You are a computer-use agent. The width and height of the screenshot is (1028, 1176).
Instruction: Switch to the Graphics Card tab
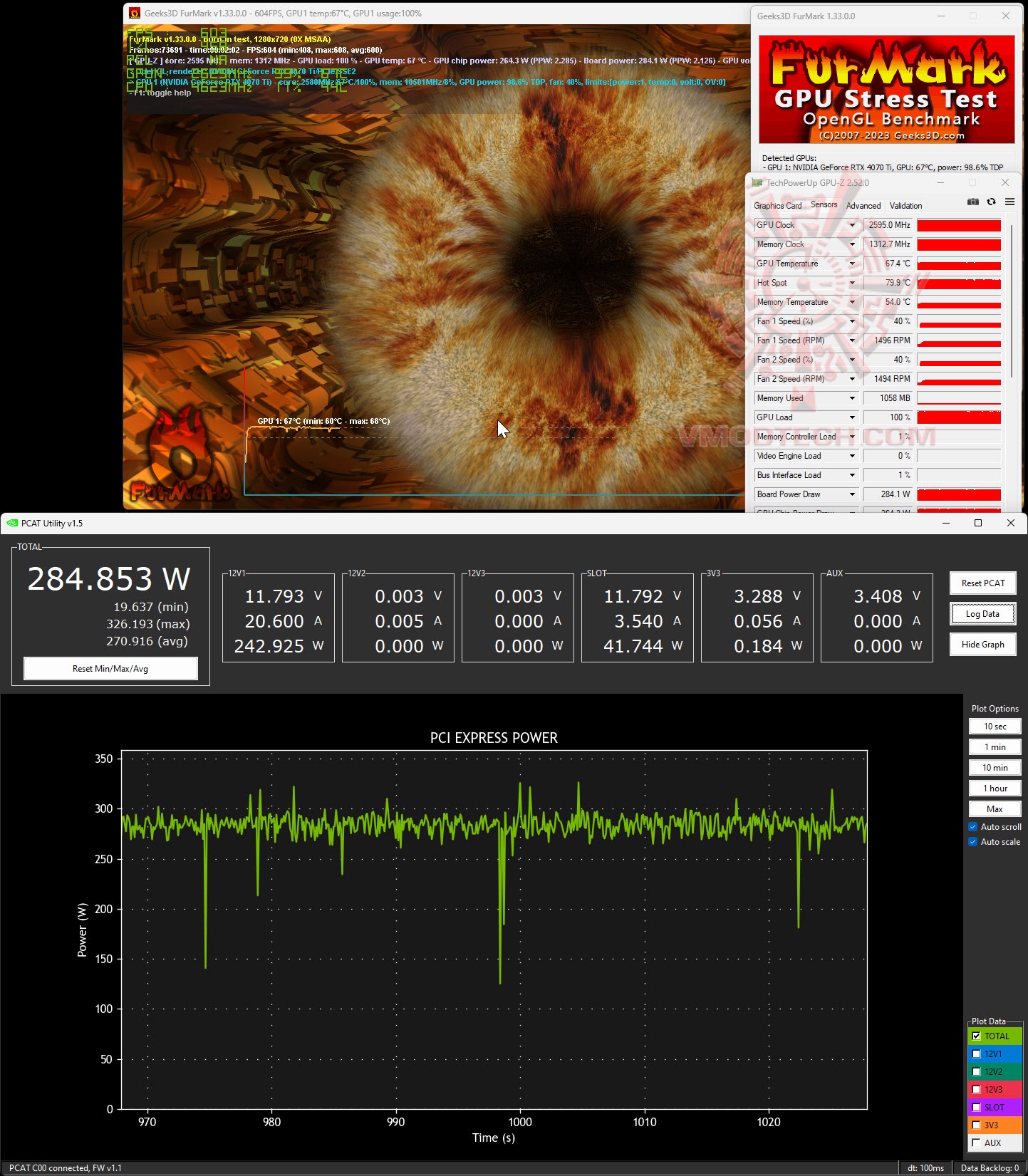pyautogui.click(x=777, y=206)
